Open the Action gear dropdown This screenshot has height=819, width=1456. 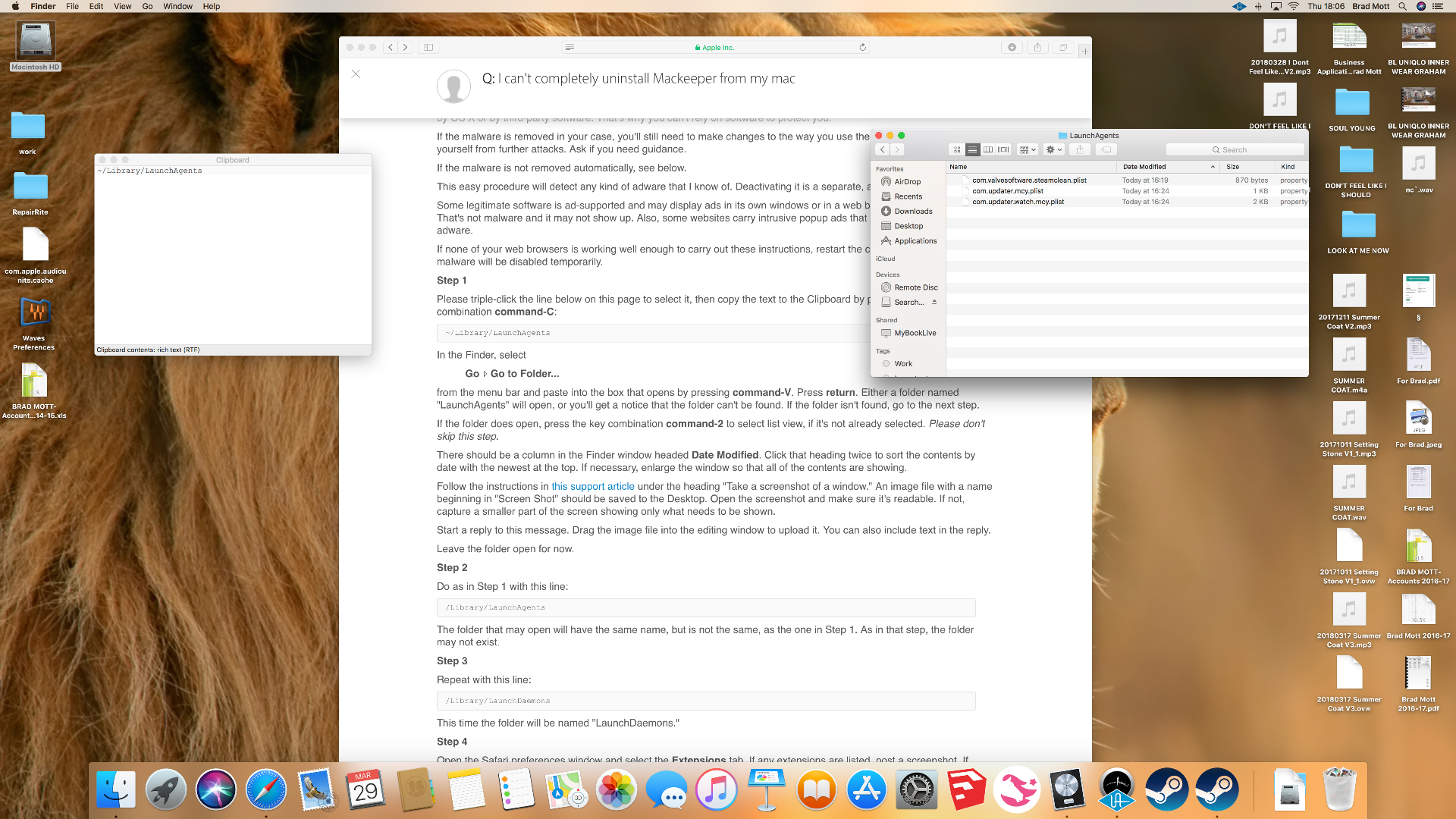click(1053, 149)
